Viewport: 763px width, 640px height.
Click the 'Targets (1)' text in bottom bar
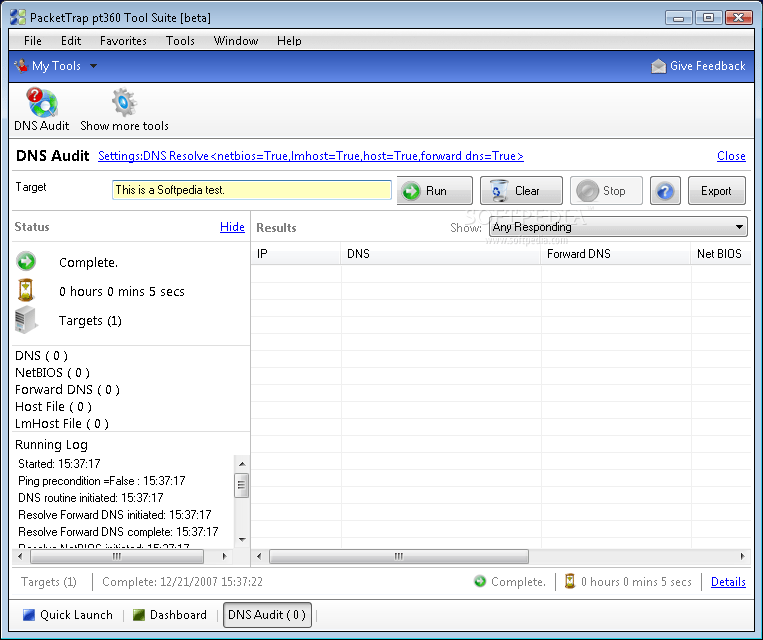49,582
